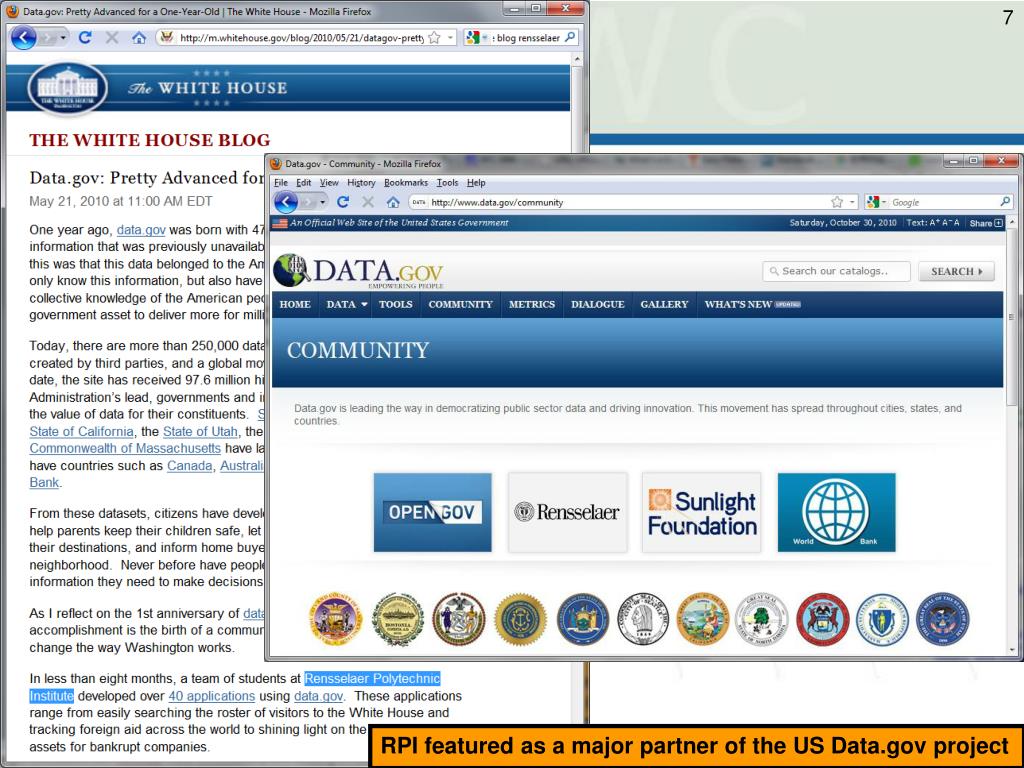
Task: Follow the 'Commonwealth of Massachusetts' link
Action: [125, 449]
